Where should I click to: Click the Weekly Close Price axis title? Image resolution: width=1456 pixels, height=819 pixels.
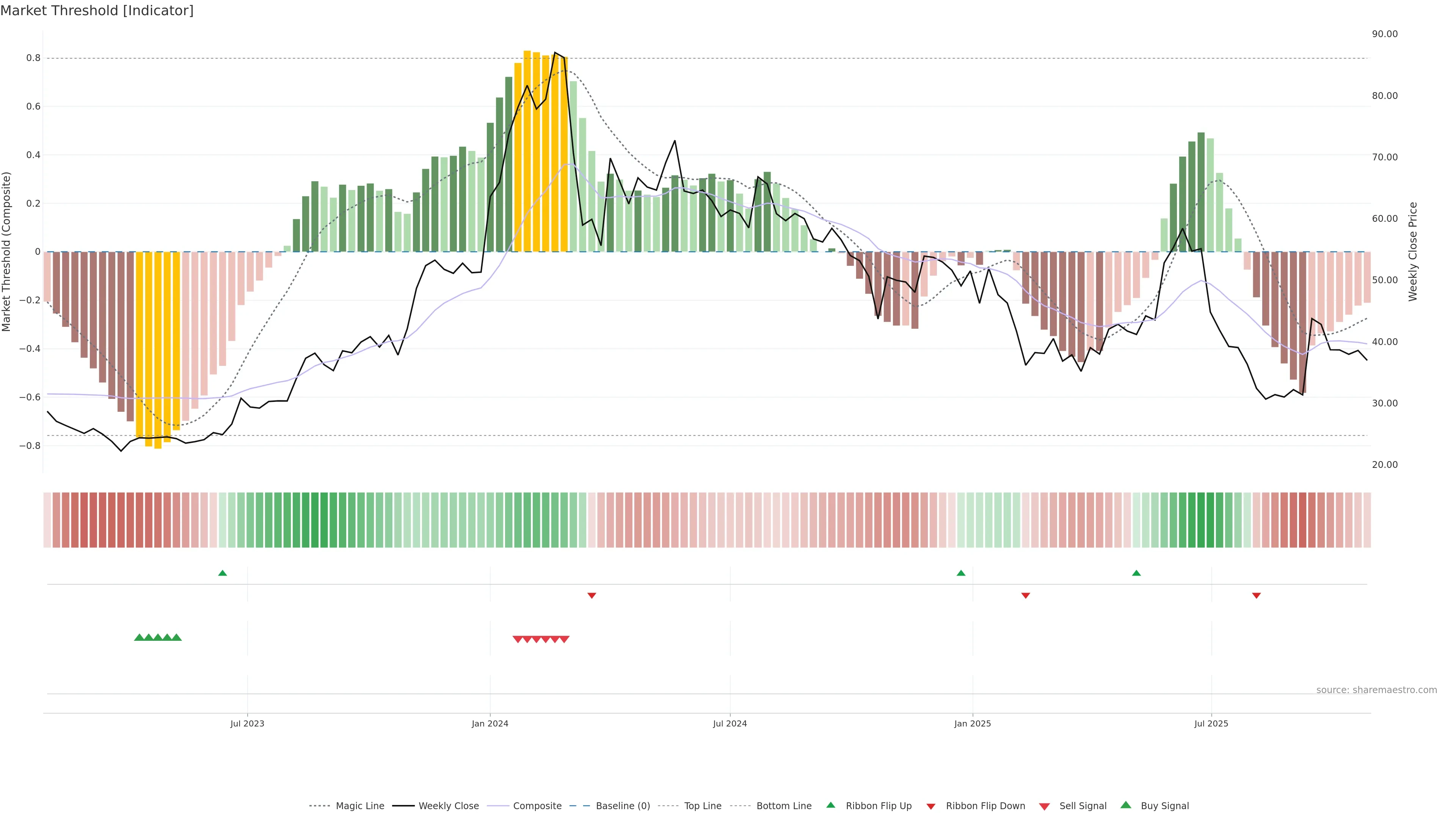[1412, 251]
